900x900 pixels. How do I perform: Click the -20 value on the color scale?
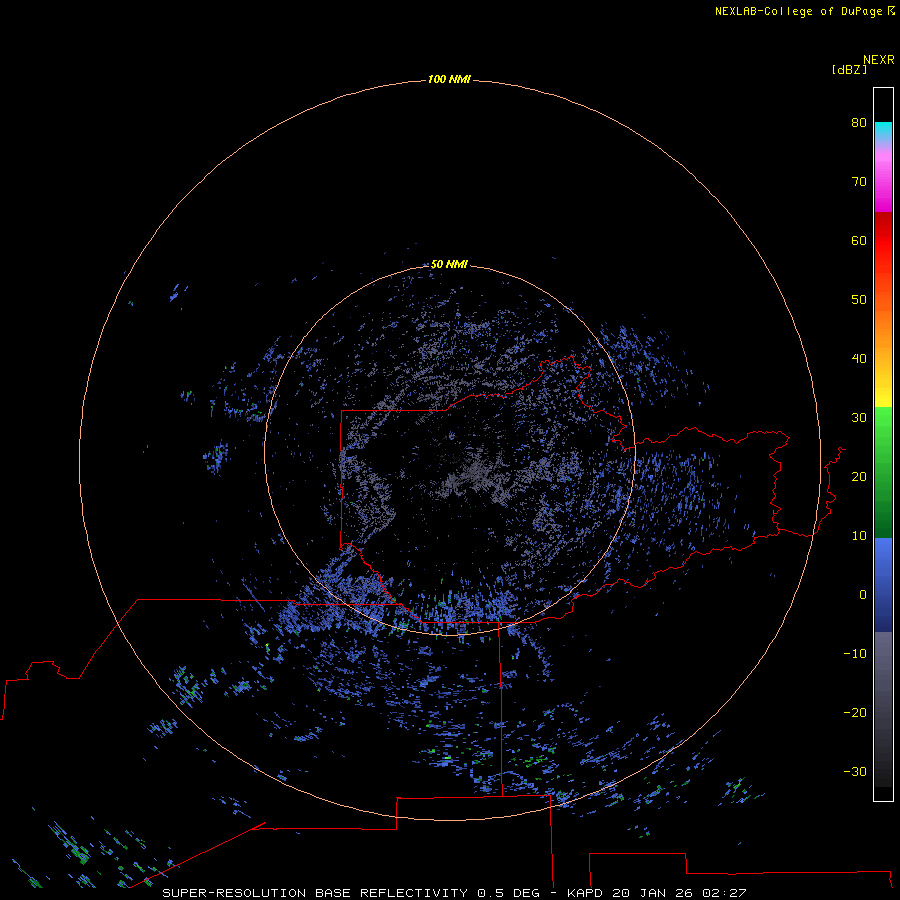(x=855, y=713)
